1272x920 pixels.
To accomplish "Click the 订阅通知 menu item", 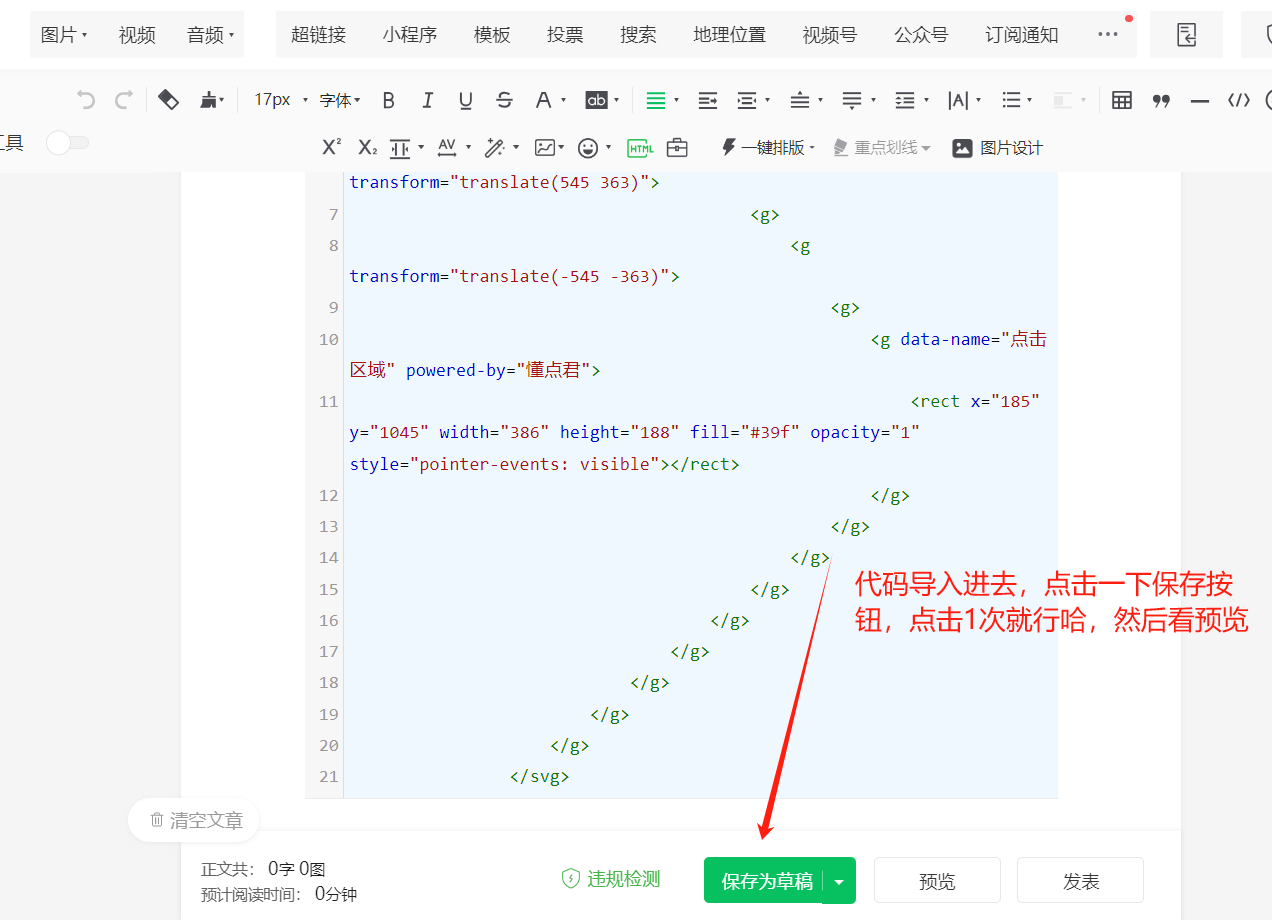I will [x=1021, y=35].
